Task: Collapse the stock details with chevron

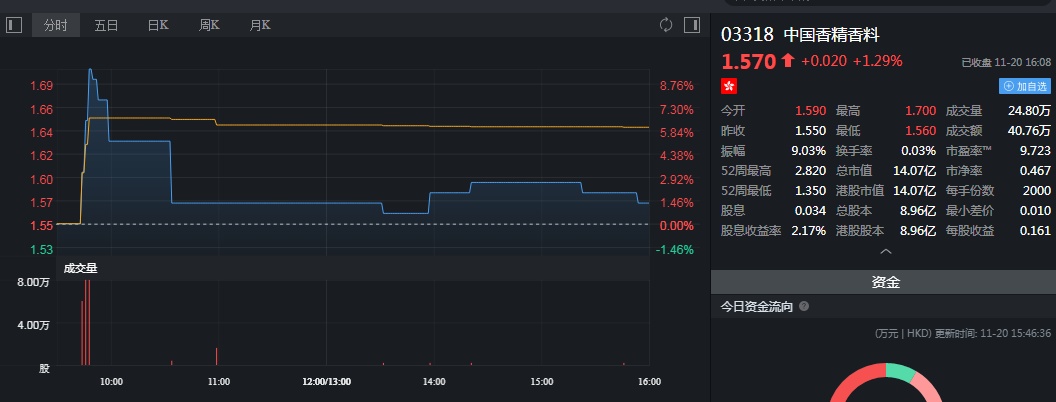Action: point(883,252)
